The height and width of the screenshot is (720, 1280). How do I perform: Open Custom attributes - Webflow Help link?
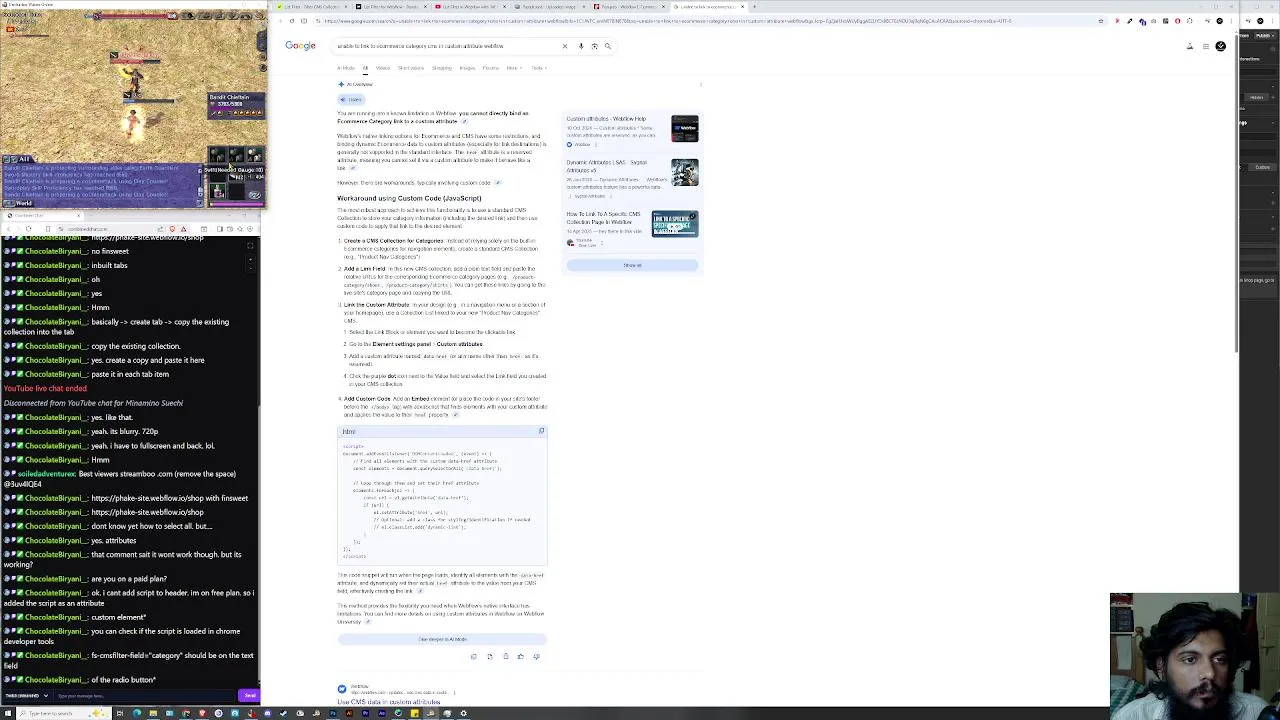606,119
